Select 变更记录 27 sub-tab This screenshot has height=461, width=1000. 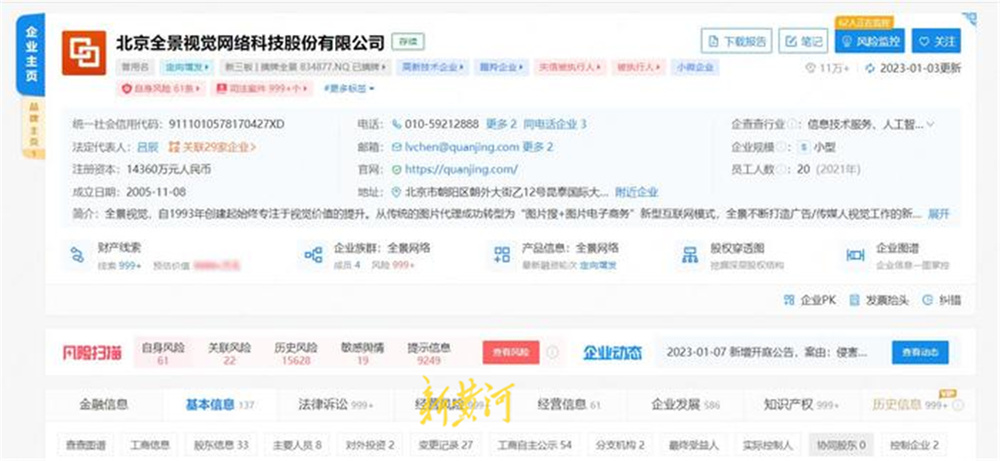[x=445, y=444]
